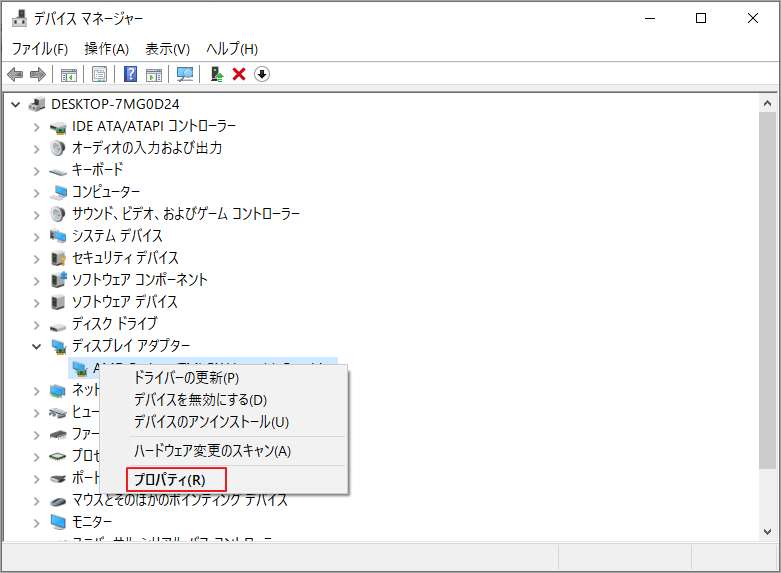This screenshot has height=573, width=781.
Task: Click the show/hide console tree icon
Action: tap(69, 75)
